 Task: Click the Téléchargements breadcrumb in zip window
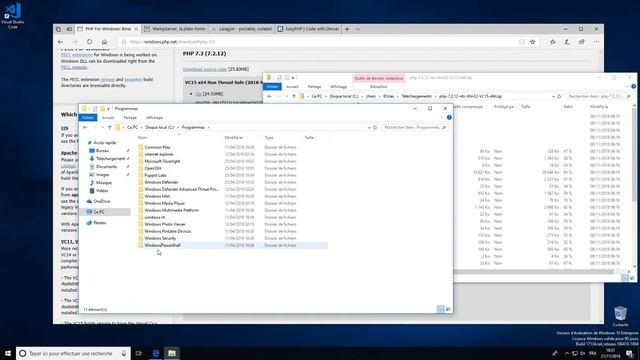point(416,96)
